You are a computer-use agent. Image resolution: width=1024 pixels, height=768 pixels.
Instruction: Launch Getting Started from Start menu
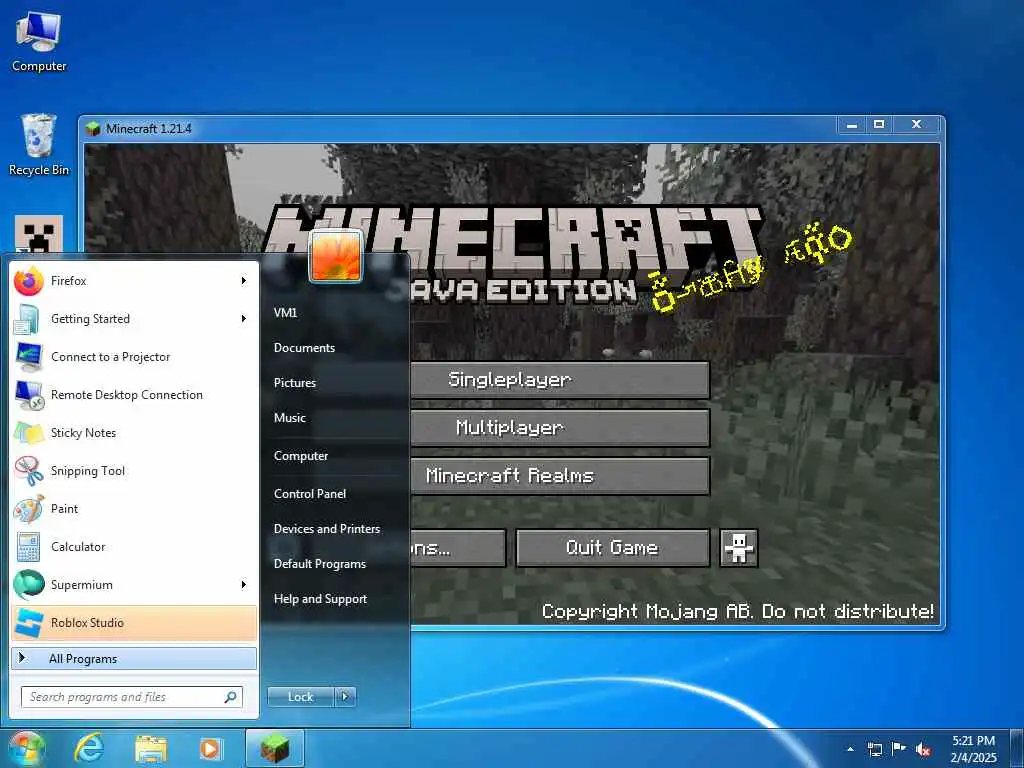pos(134,319)
